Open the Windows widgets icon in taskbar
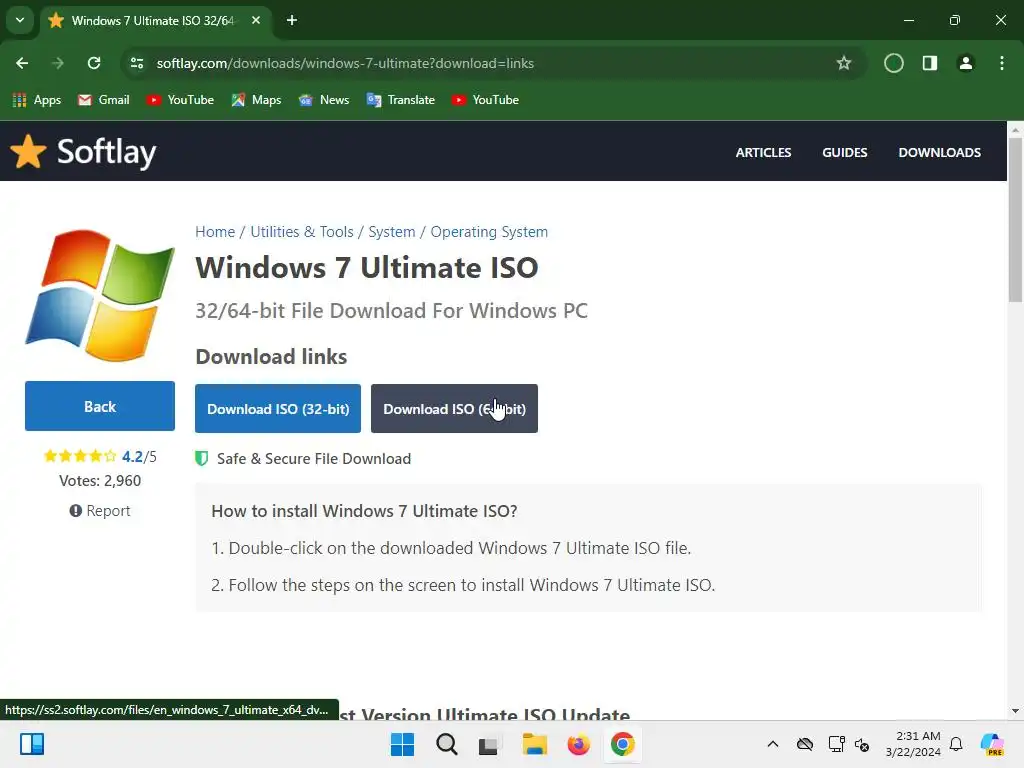Viewport: 1024px width, 768px height. 32,744
